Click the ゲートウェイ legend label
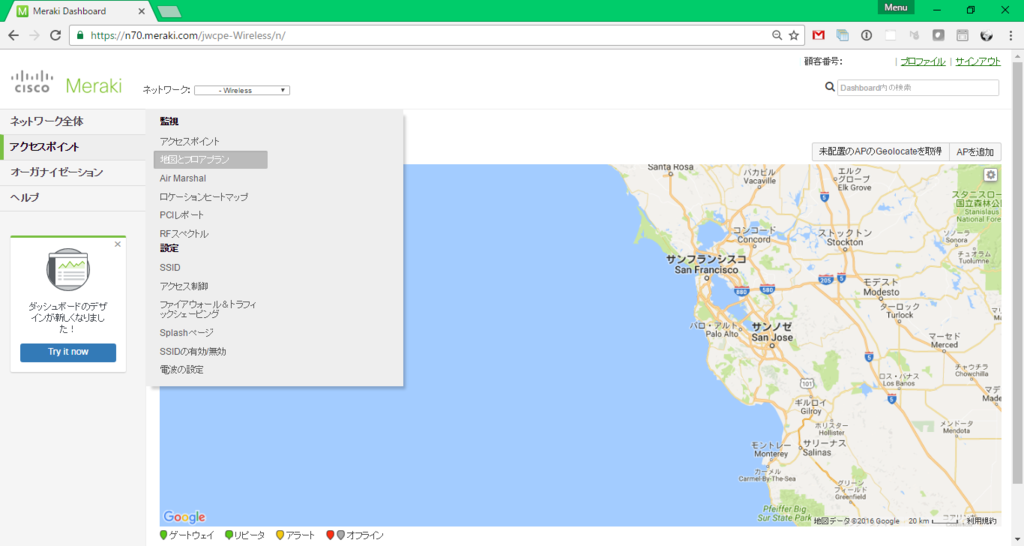 click(x=191, y=536)
